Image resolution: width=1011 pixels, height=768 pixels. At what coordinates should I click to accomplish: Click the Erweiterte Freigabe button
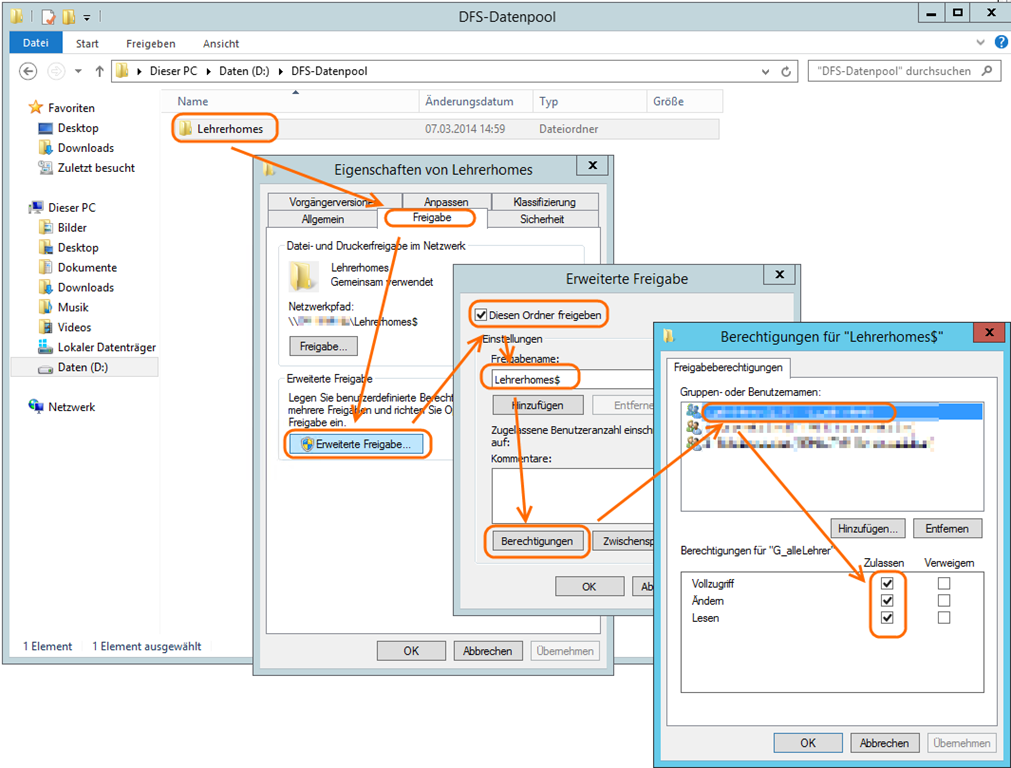pyautogui.click(x=355, y=444)
